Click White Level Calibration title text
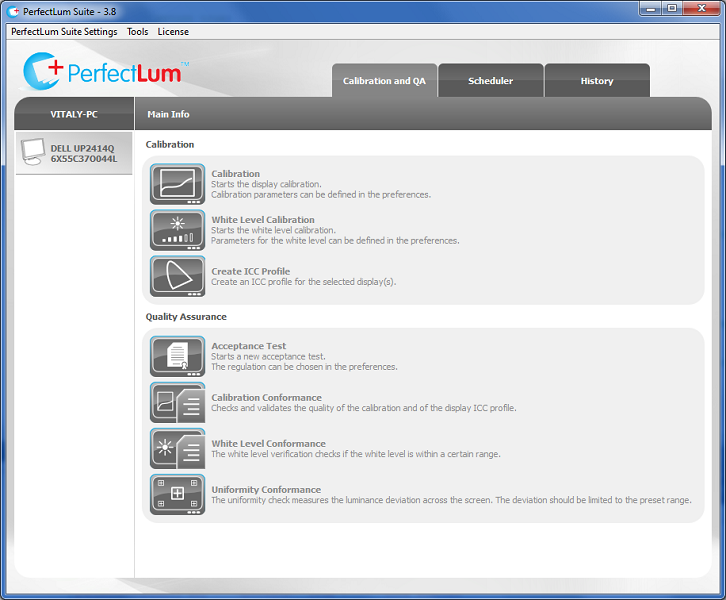Screen dimensions: 726x600 pyautogui.click(x=263, y=219)
